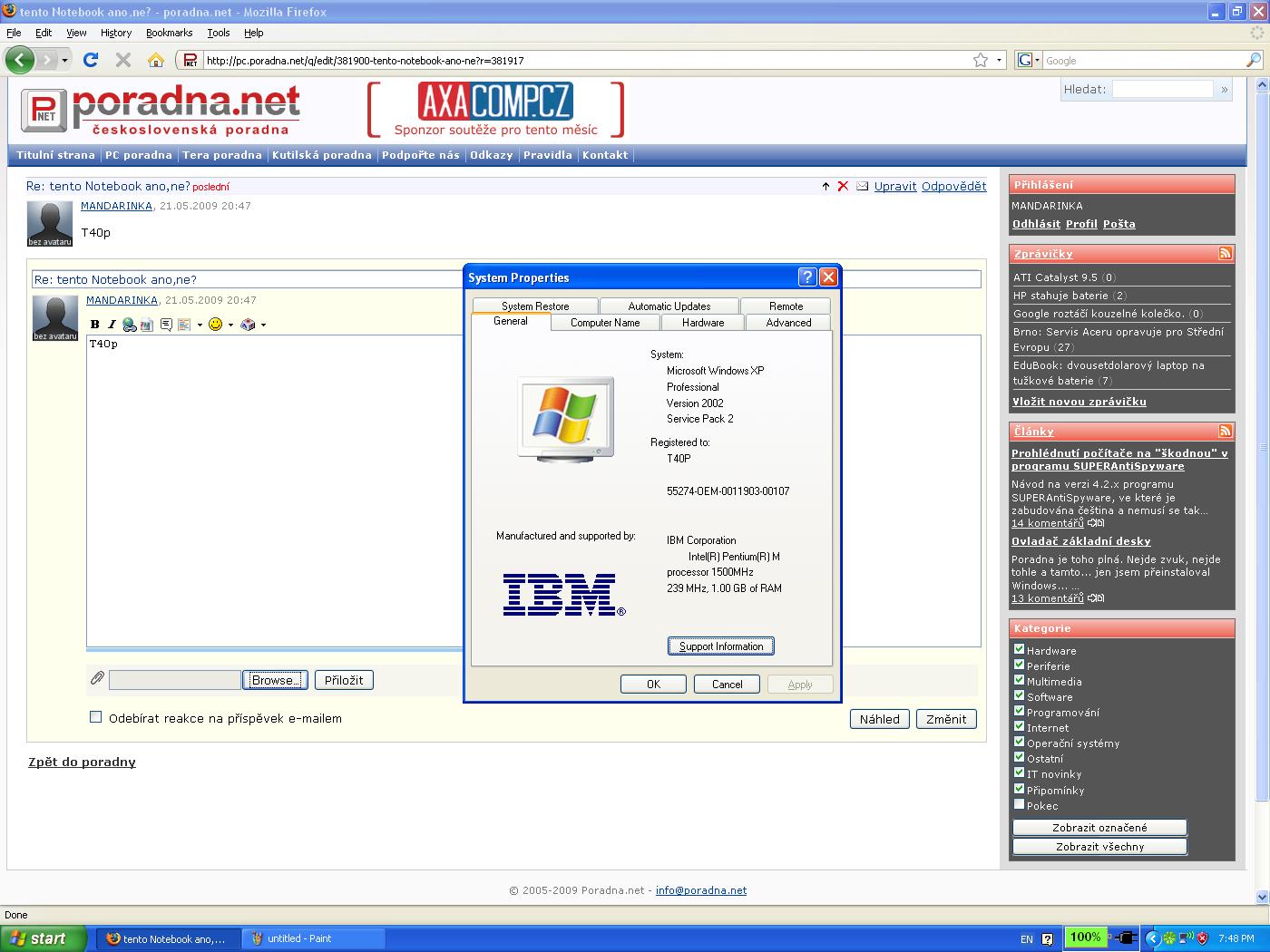Click the Hledat search input field
The image size is (1270, 952).
(x=1162, y=89)
